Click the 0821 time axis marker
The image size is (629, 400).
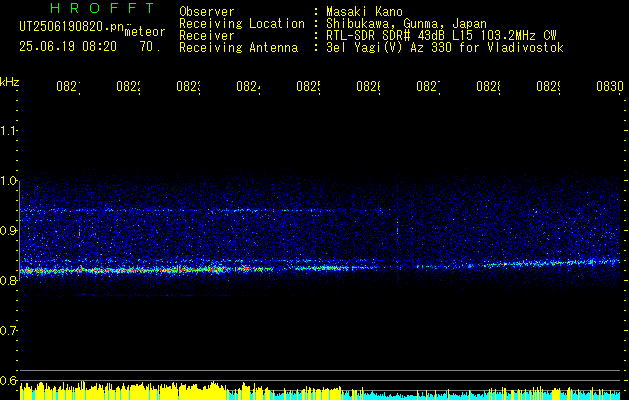tap(69, 87)
